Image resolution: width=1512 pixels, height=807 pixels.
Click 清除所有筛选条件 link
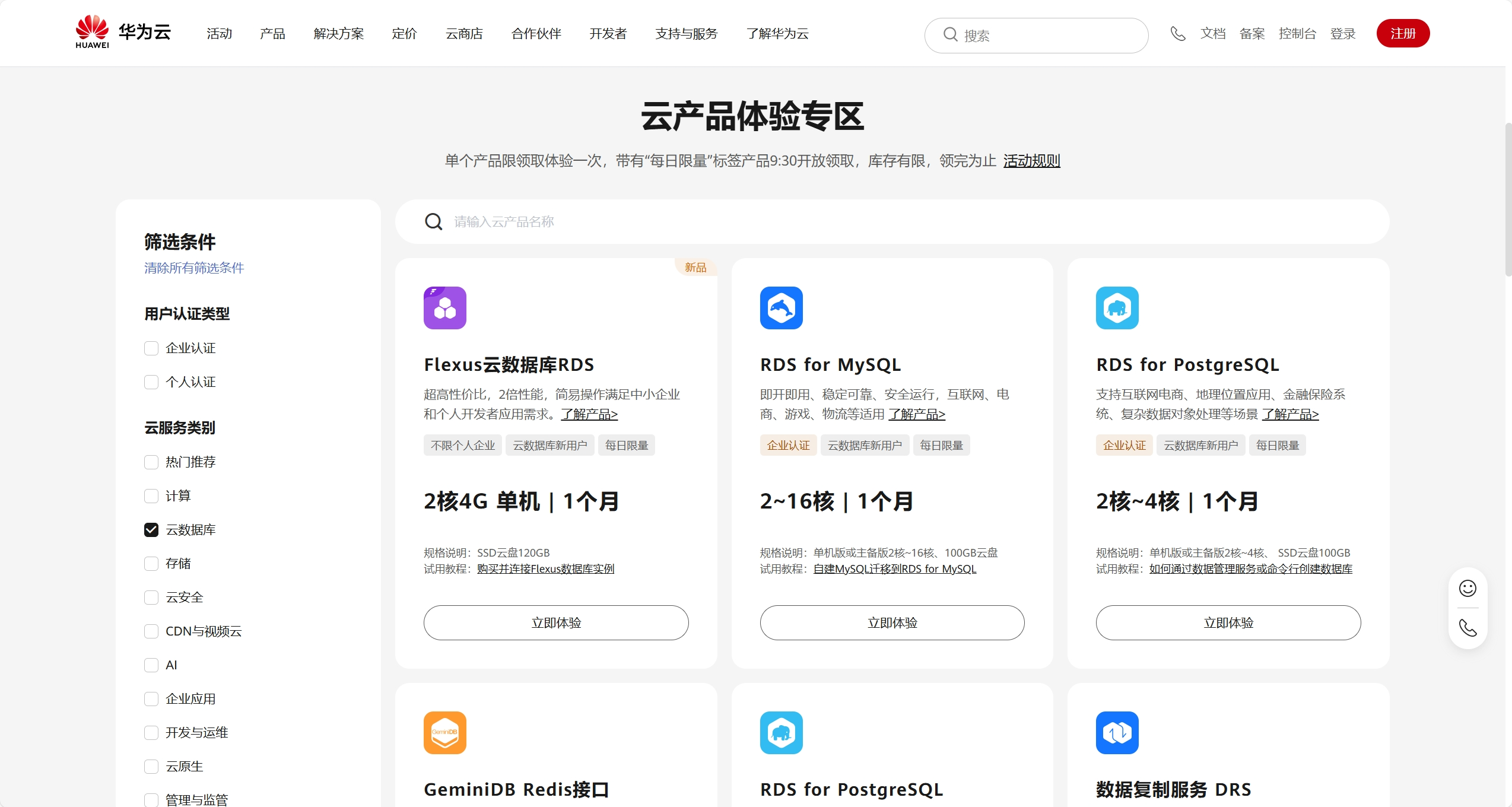(x=194, y=268)
